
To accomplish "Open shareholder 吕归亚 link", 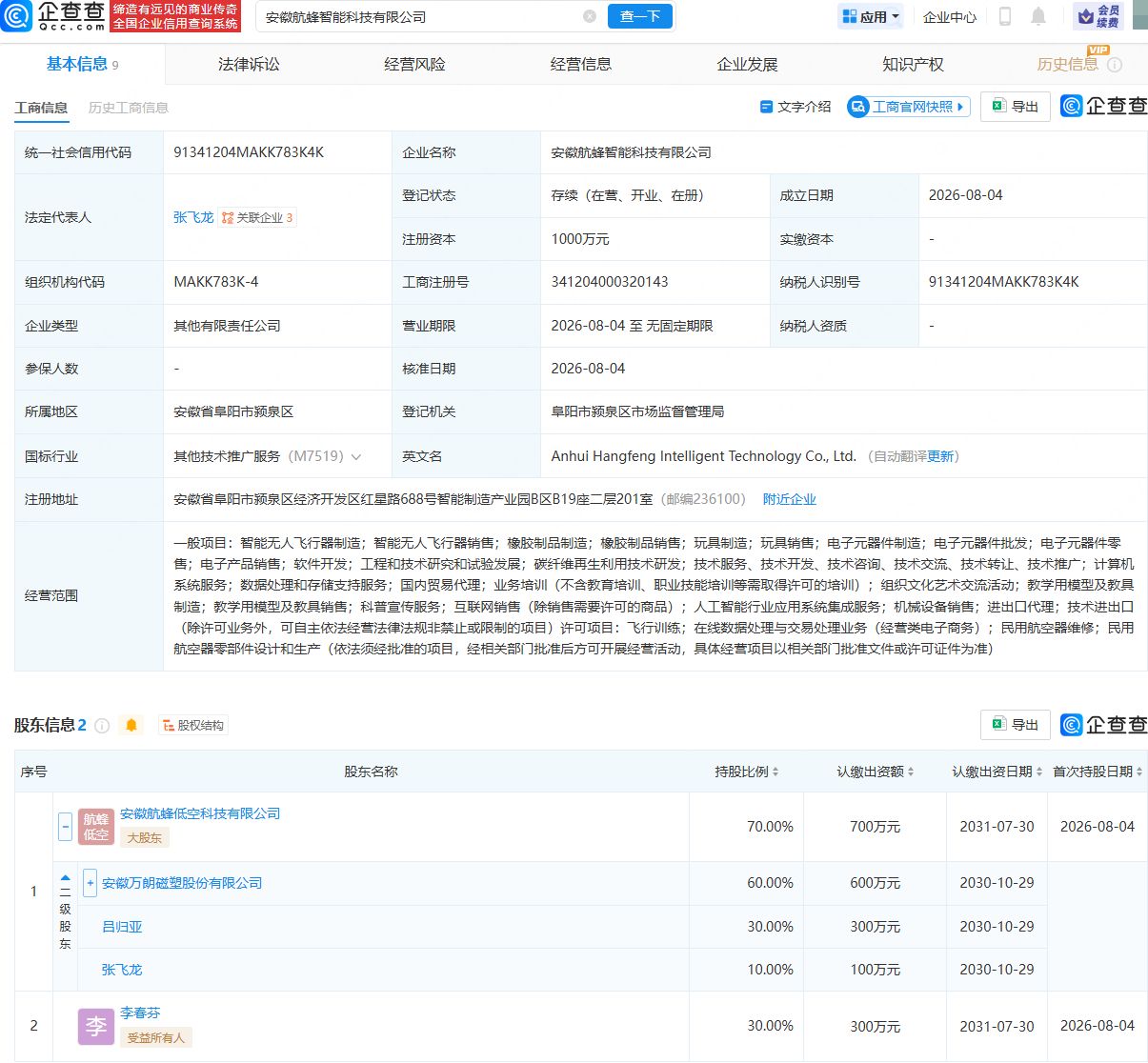I will pyautogui.click(x=122, y=927).
